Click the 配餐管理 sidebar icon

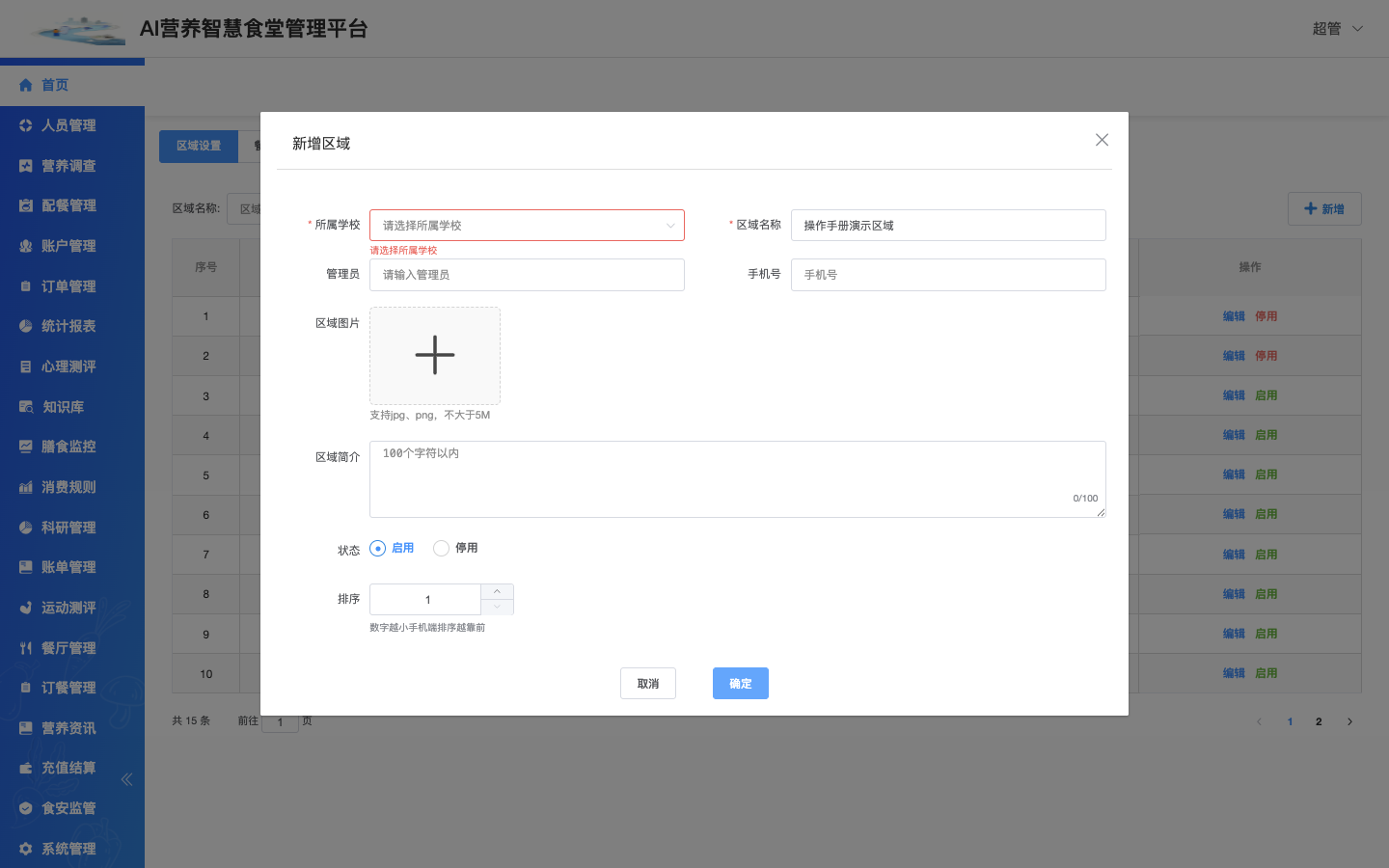click(26, 205)
